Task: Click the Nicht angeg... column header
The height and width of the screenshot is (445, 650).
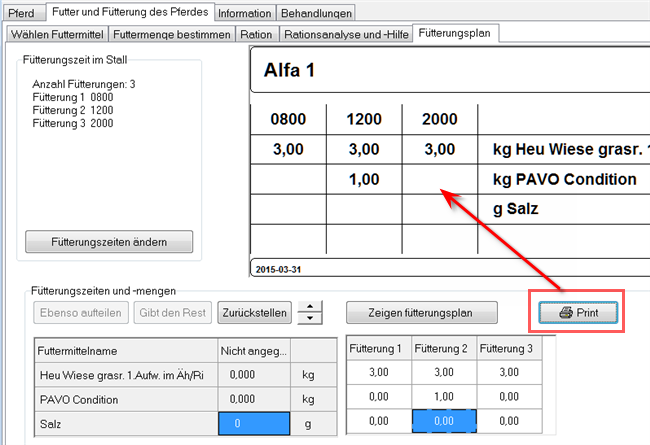Action: tap(254, 351)
